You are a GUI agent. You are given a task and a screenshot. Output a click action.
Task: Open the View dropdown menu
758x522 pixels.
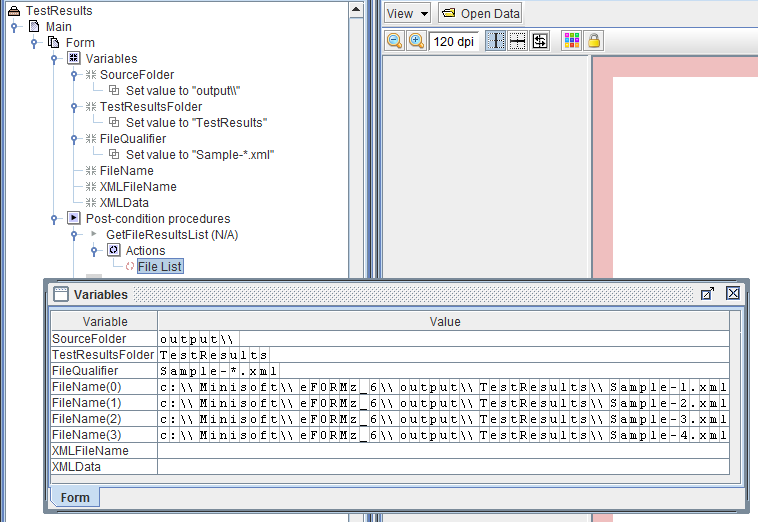[x=408, y=14]
